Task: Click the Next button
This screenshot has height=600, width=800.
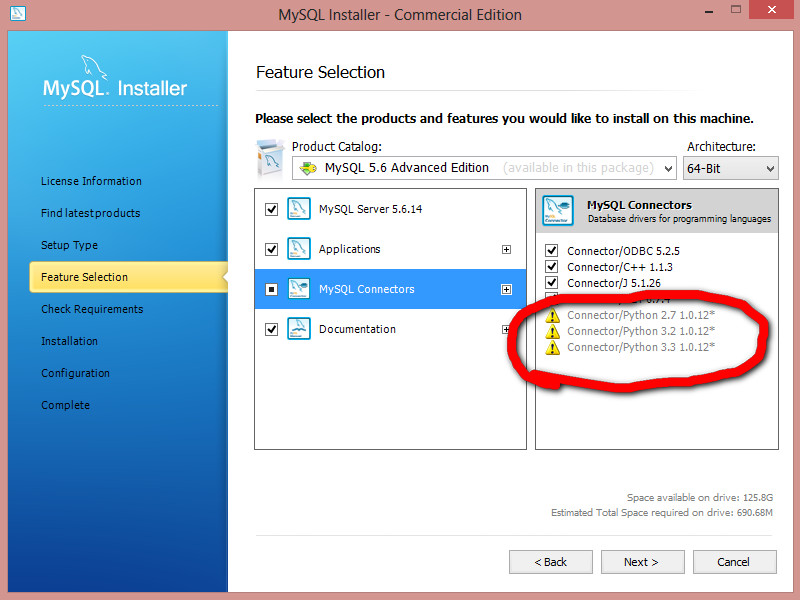Action: point(643,562)
